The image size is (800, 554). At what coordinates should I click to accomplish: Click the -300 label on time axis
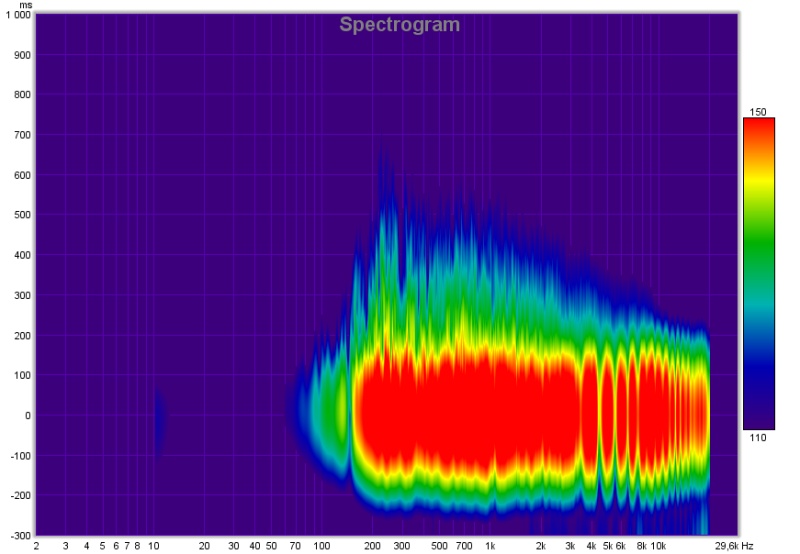pyautogui.click(x=21, y=536)
